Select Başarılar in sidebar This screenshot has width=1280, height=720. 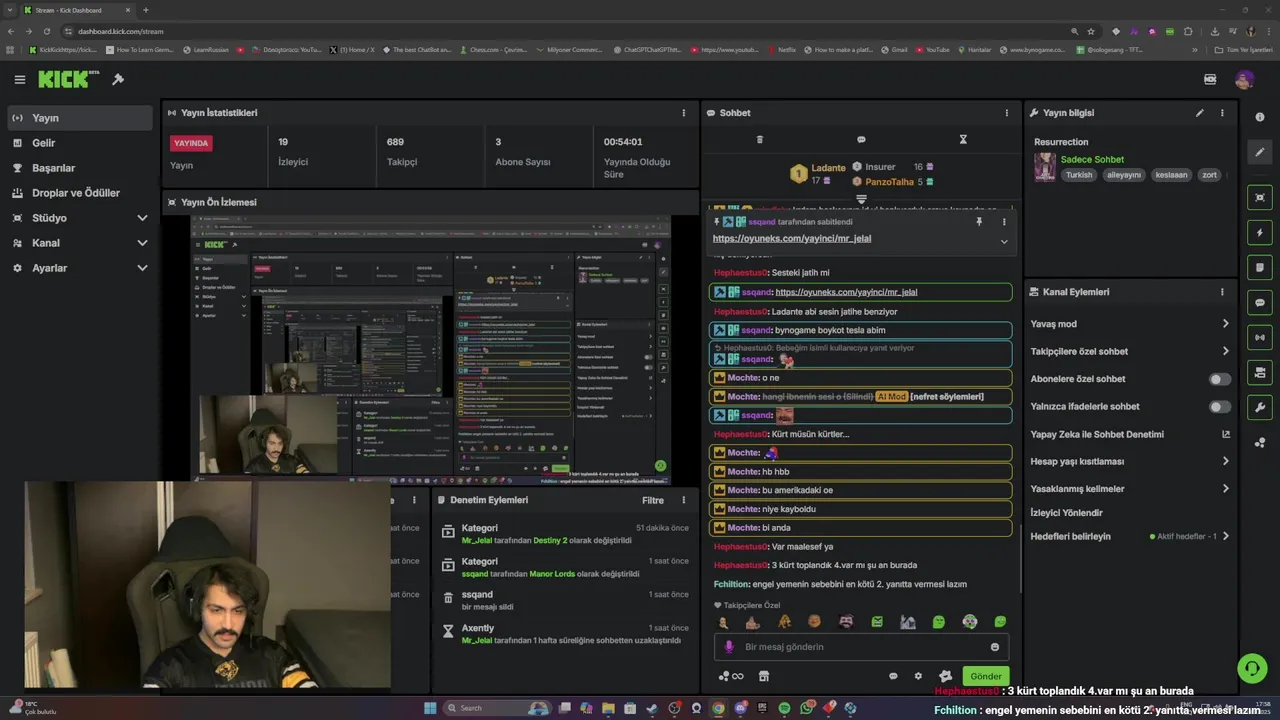coord(80,168)
